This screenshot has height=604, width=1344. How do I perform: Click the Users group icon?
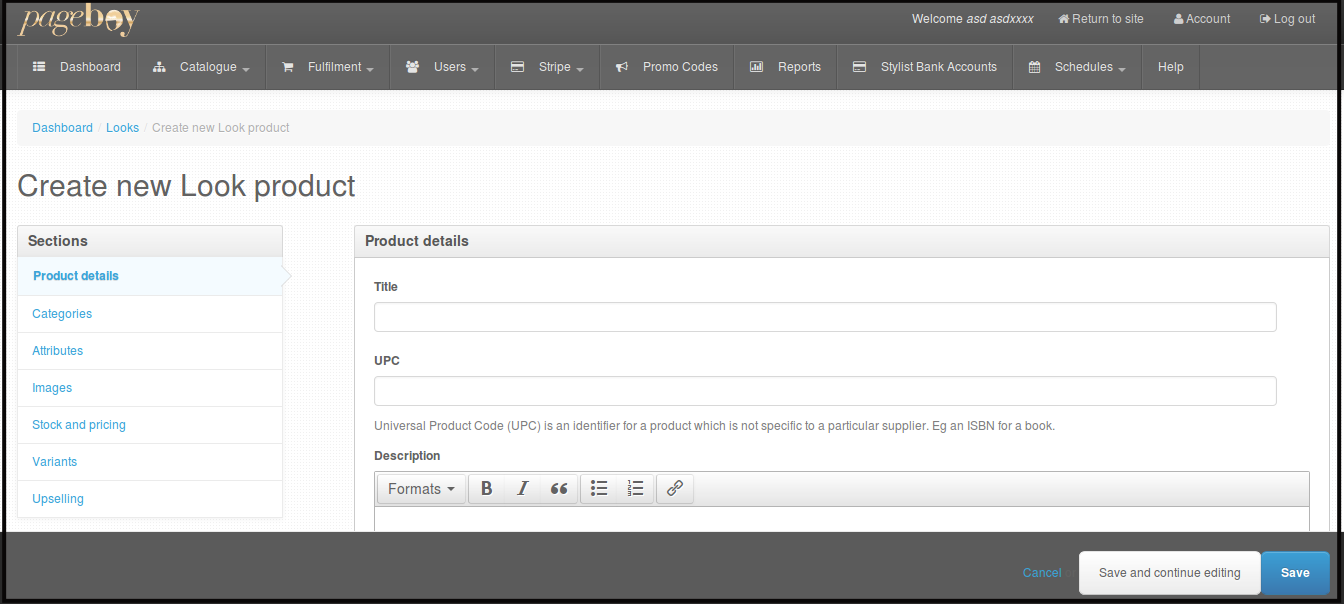click(412, 67)
